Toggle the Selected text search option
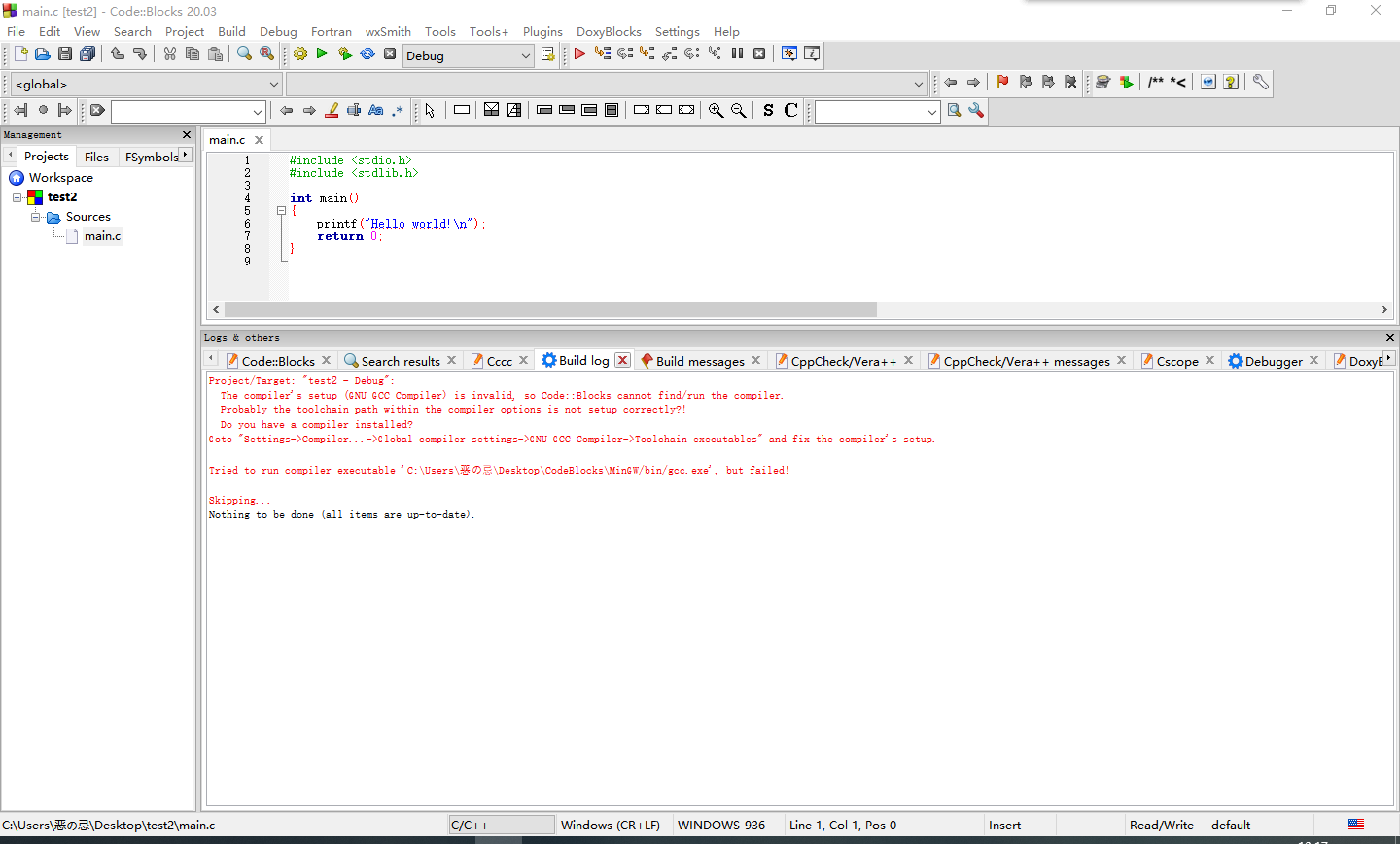The height and width of the screenshot is (844, 1400). click(354, 111)
